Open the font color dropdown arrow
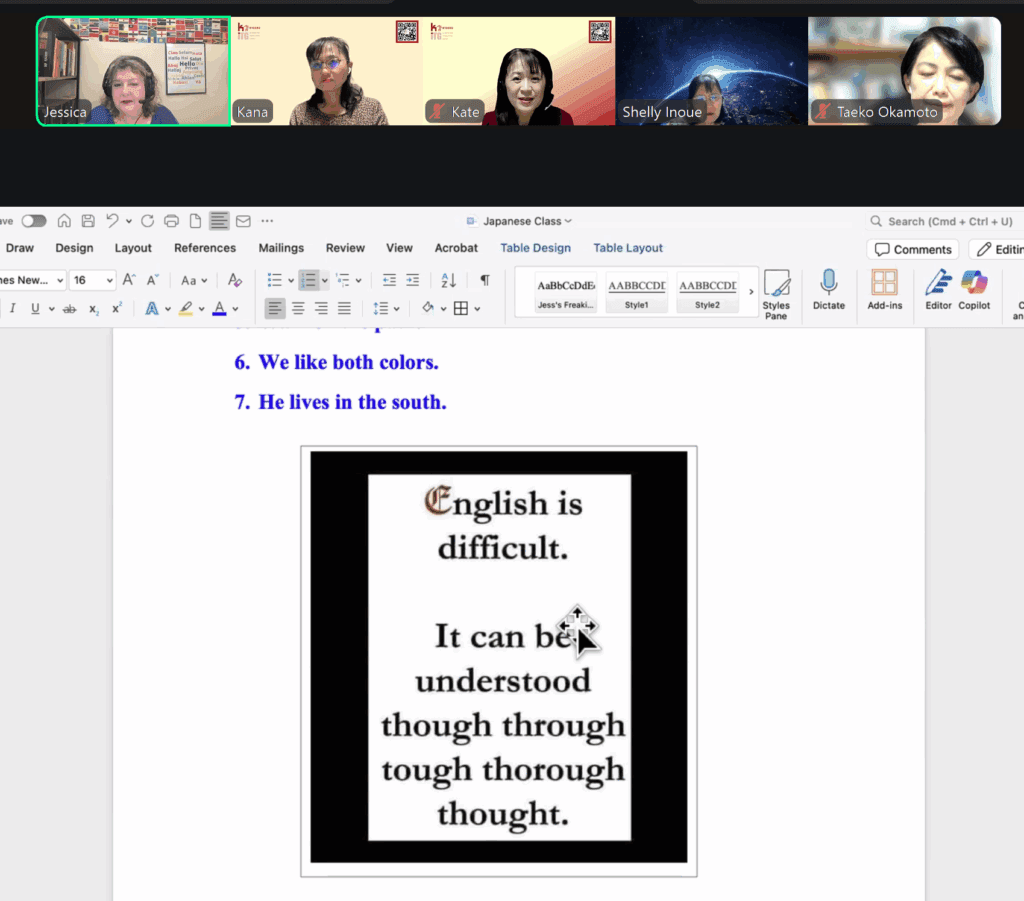Screen dimensions: 1024x901 pyautogui.click(x=235, y=309)
